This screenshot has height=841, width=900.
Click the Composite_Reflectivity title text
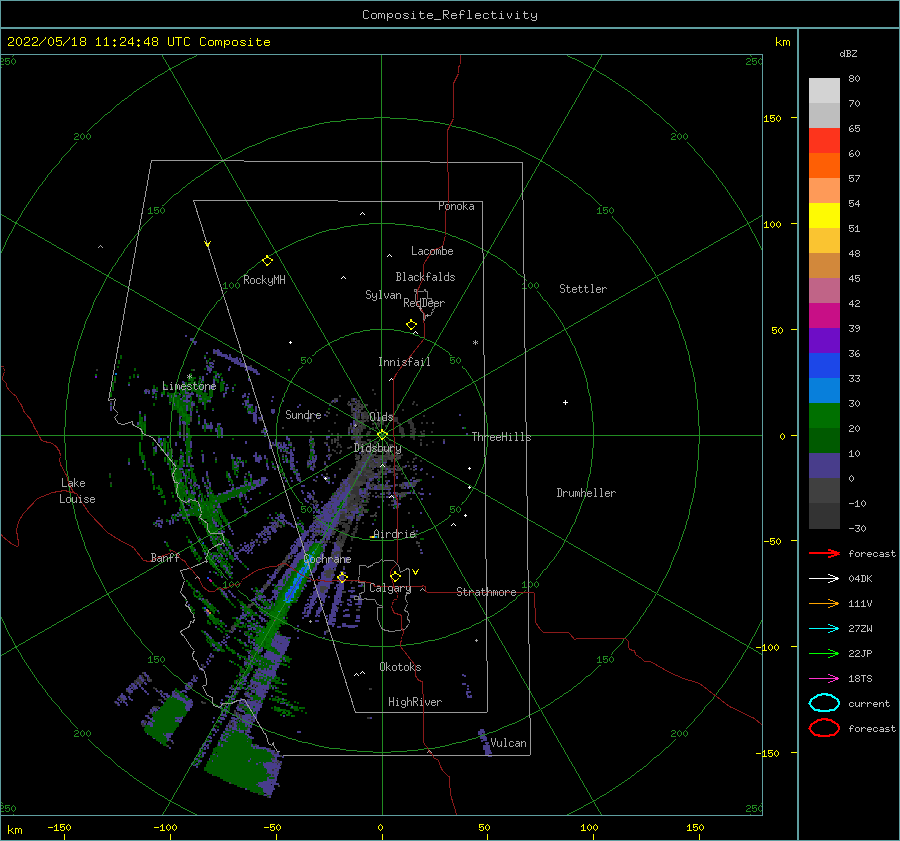pyautogui.click(x=450, y=15)
